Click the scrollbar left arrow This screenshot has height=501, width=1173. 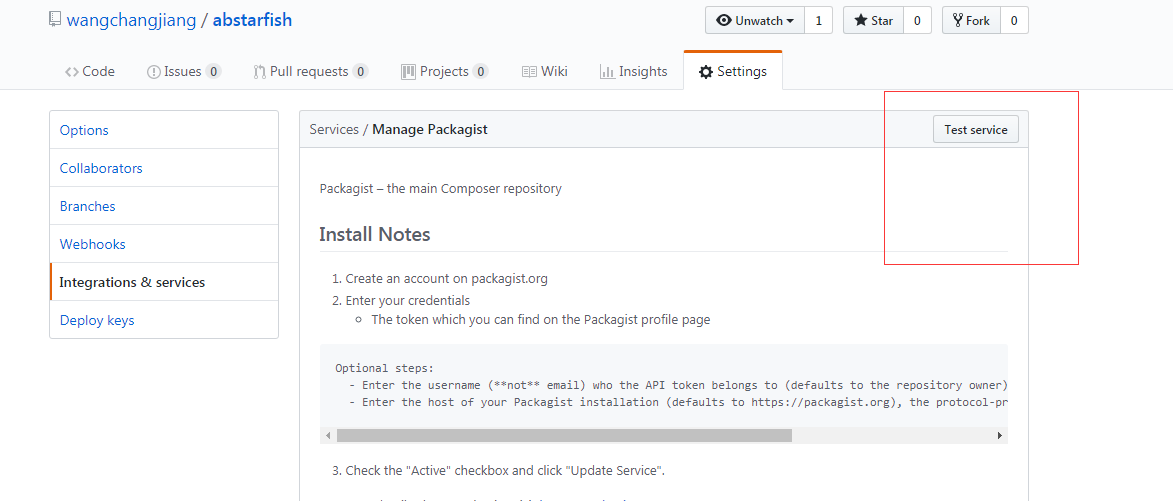click(x=328, y=435)
